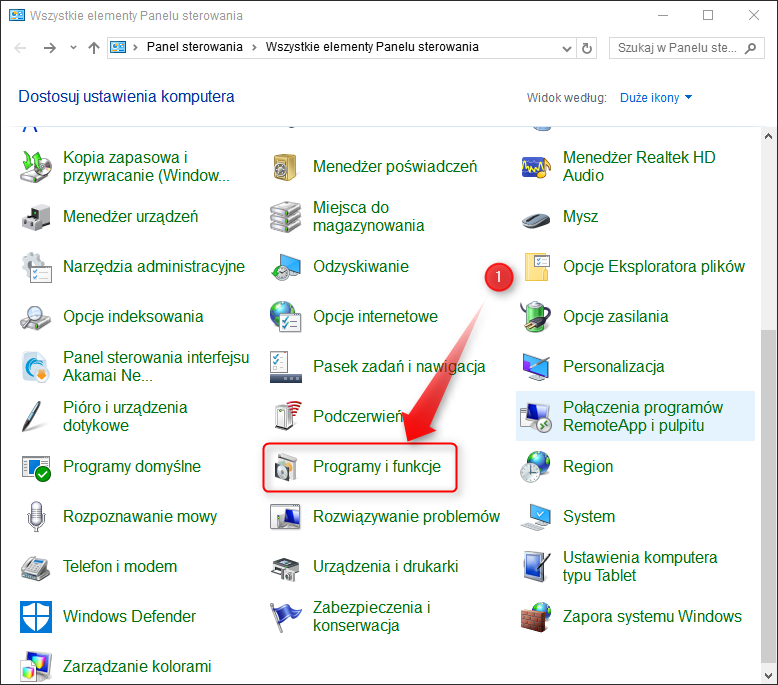Expand the Duże ikony view dropdown

pyautogui.click(x=656, y=98)
